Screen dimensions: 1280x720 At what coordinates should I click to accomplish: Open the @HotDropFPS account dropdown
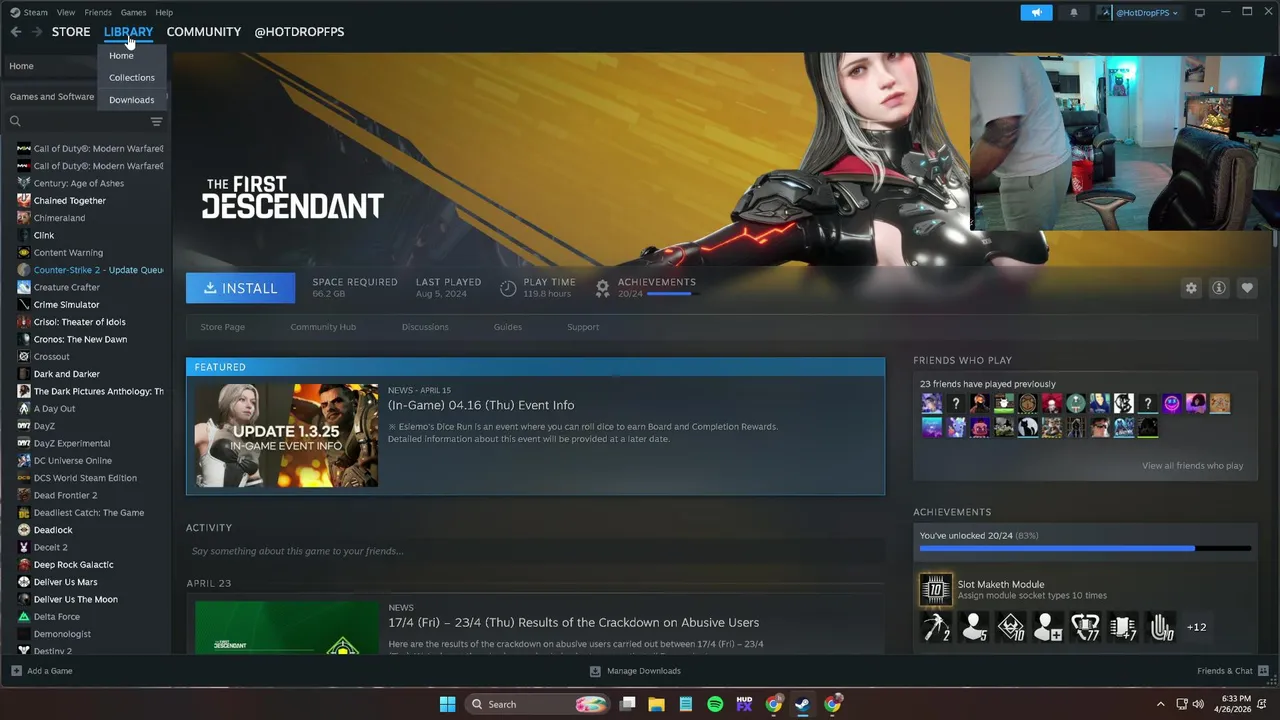coord(1139,12)
